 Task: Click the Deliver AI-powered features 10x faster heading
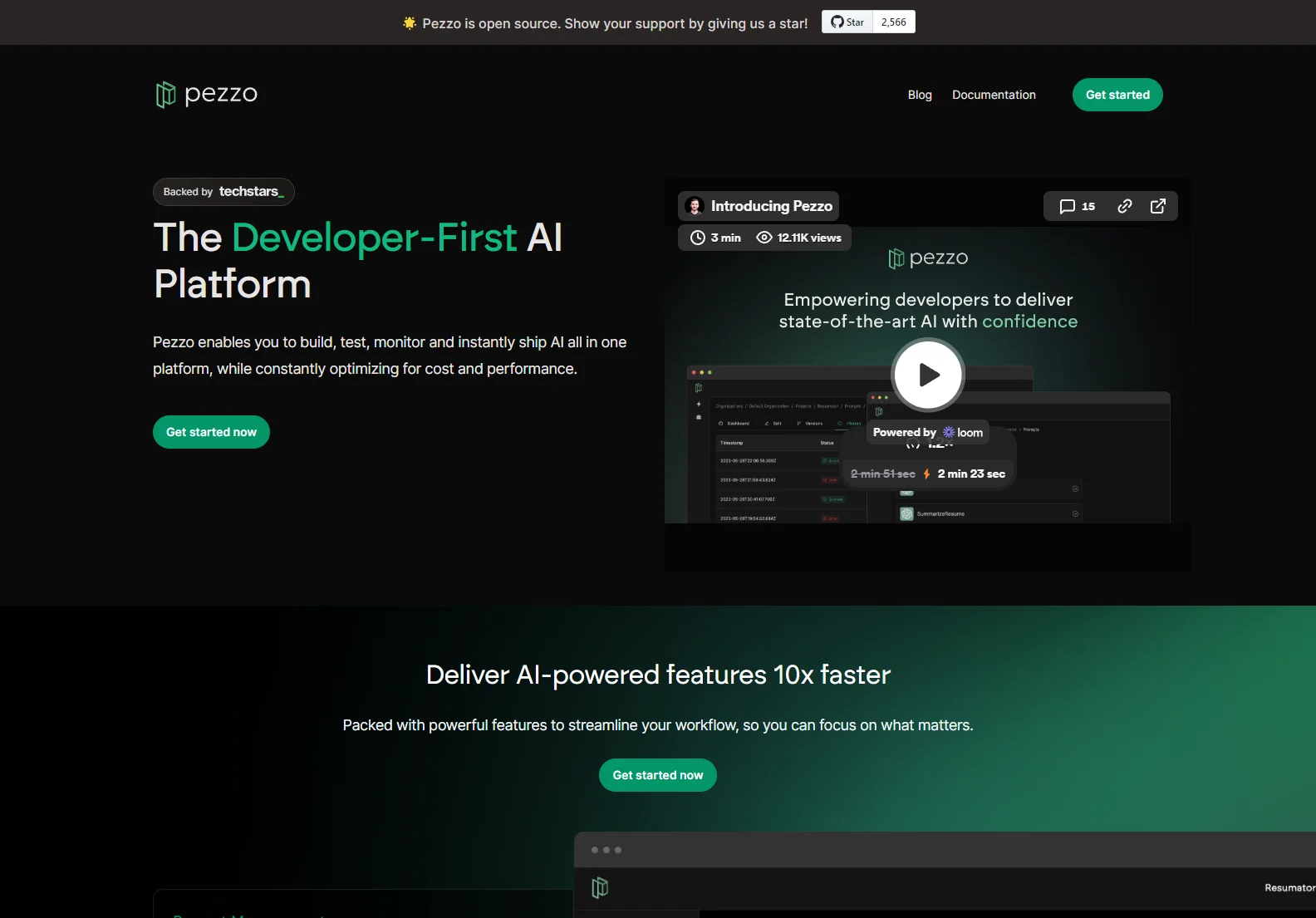coord(658,675)
